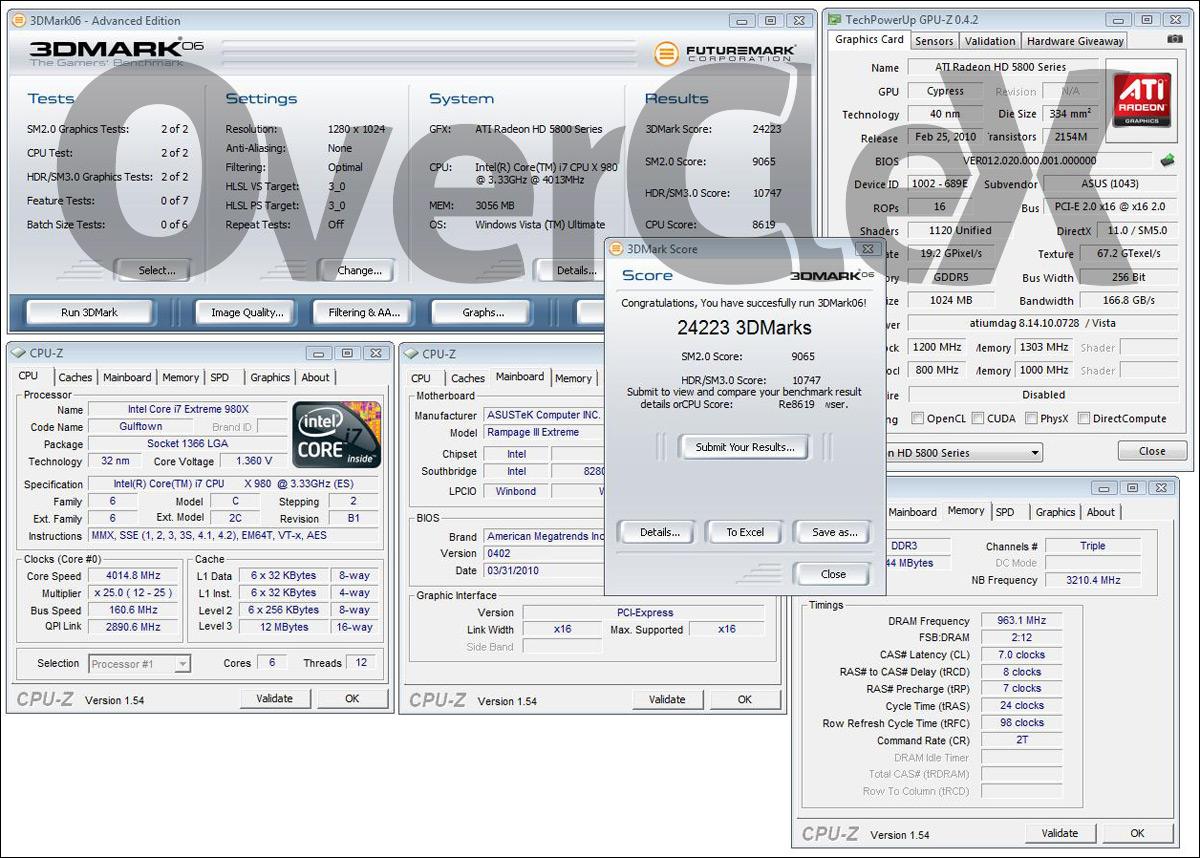Click the 3DMark Score dialog title icon
The image size is (1200, 858).
616,249
